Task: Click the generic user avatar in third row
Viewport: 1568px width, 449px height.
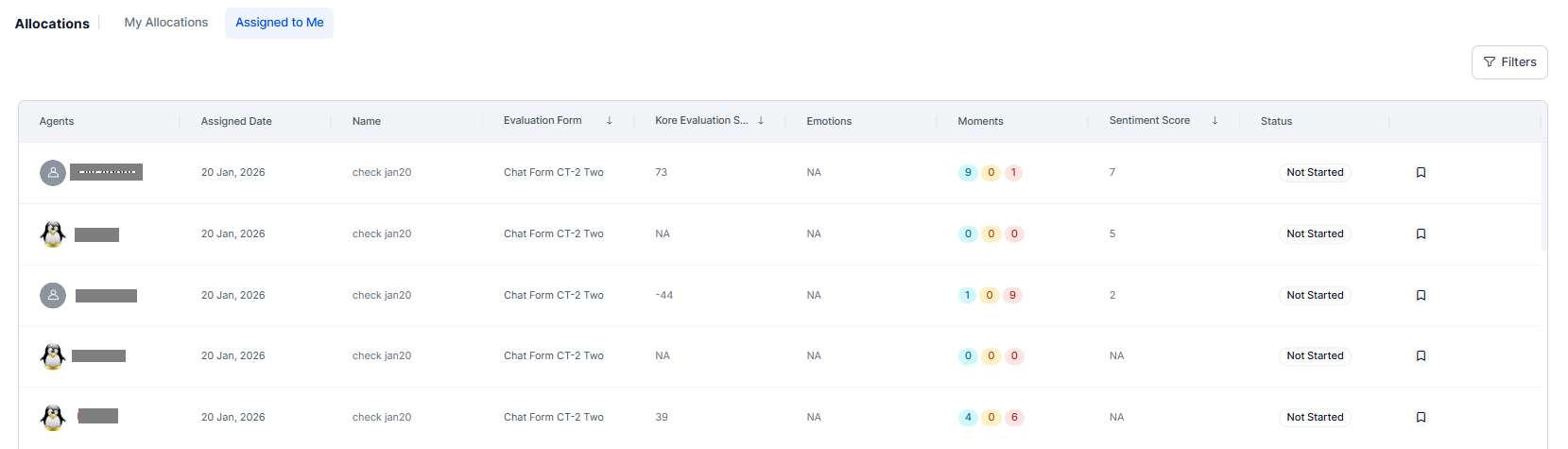Action: (x=53, y=296)
